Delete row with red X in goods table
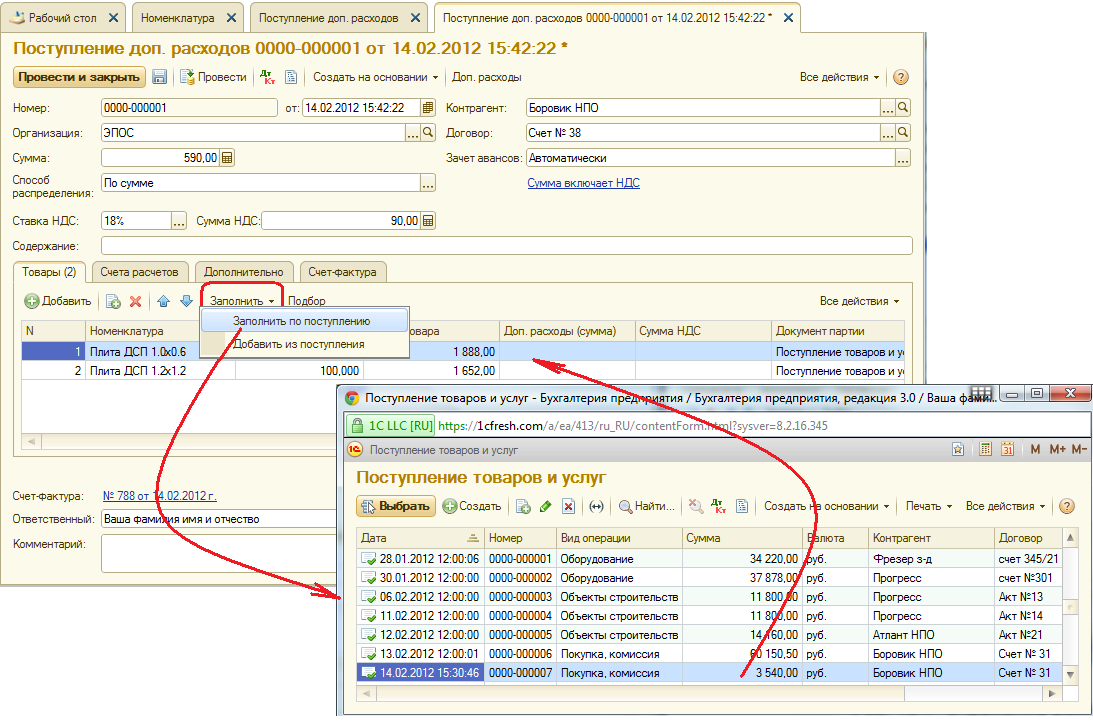This screenshot has height=722, width=1093. point(135,301)
